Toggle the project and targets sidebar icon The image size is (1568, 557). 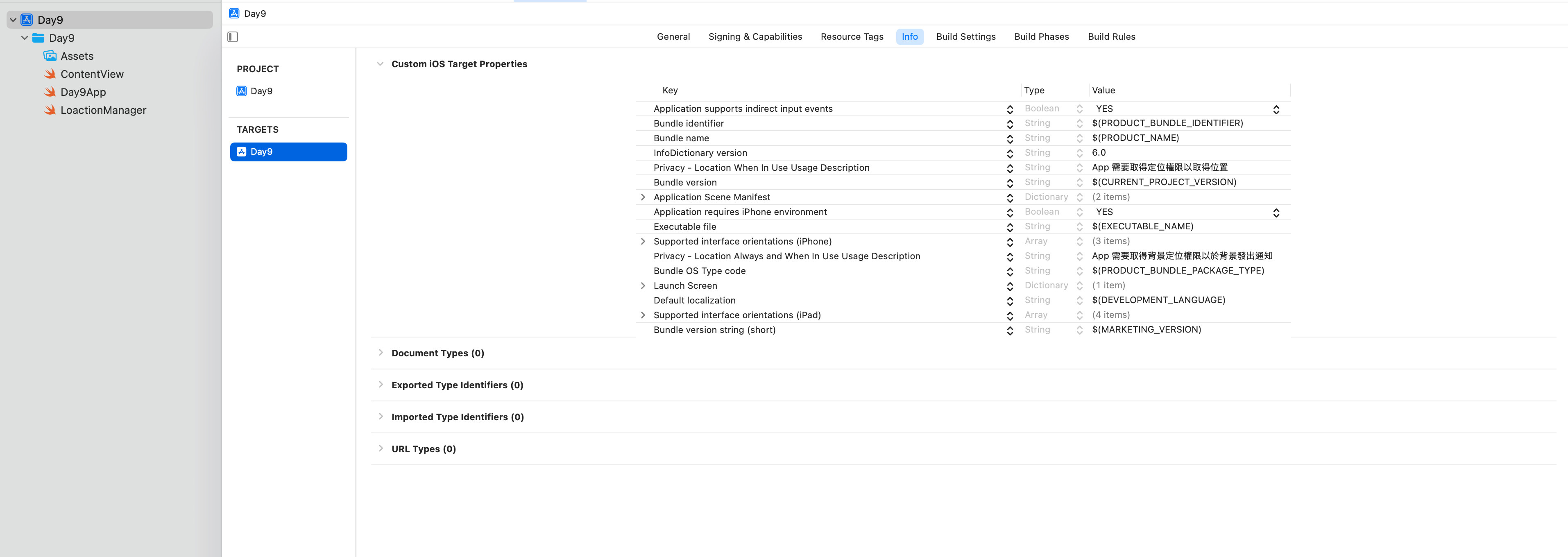(233, 36)
